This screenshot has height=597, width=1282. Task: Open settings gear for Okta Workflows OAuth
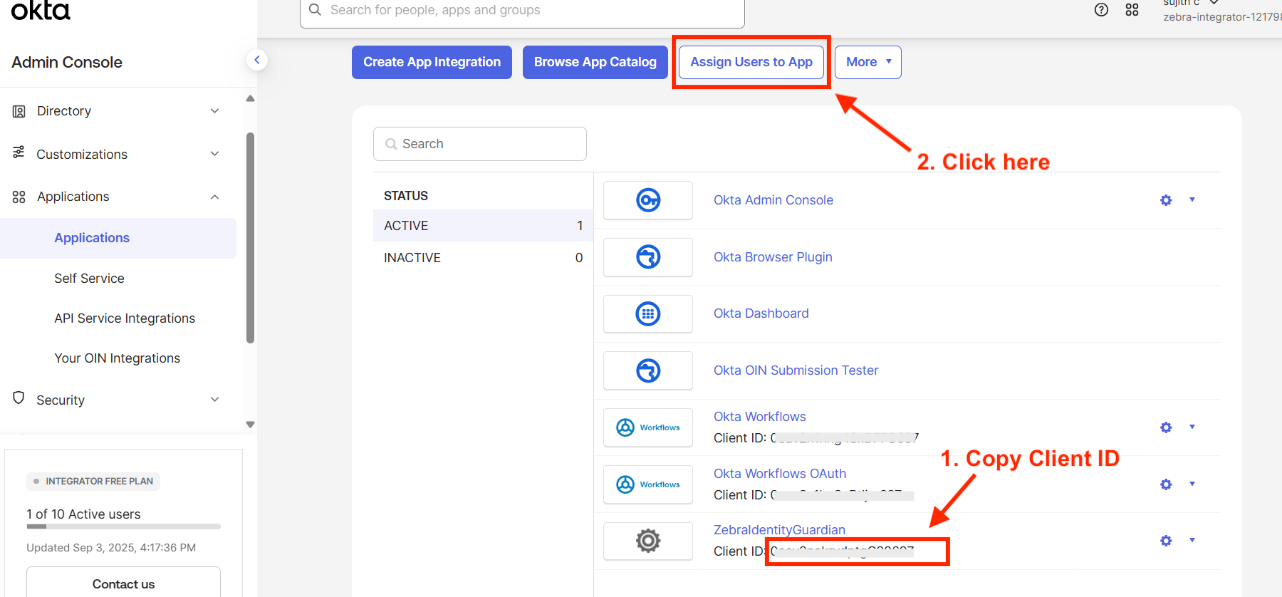[x=1165, y=484]
